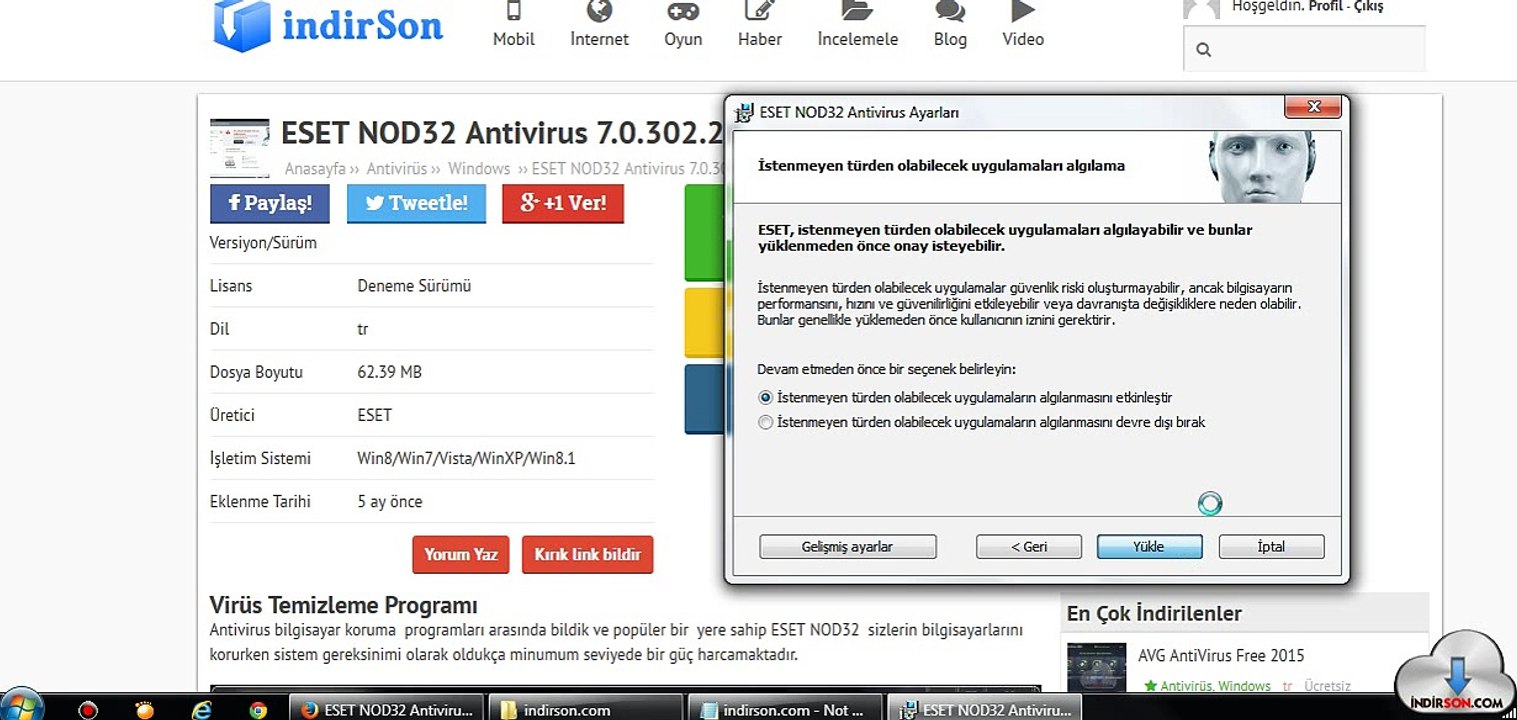
Task: Share the page with Paylaş! button
Action: (270, 203)
